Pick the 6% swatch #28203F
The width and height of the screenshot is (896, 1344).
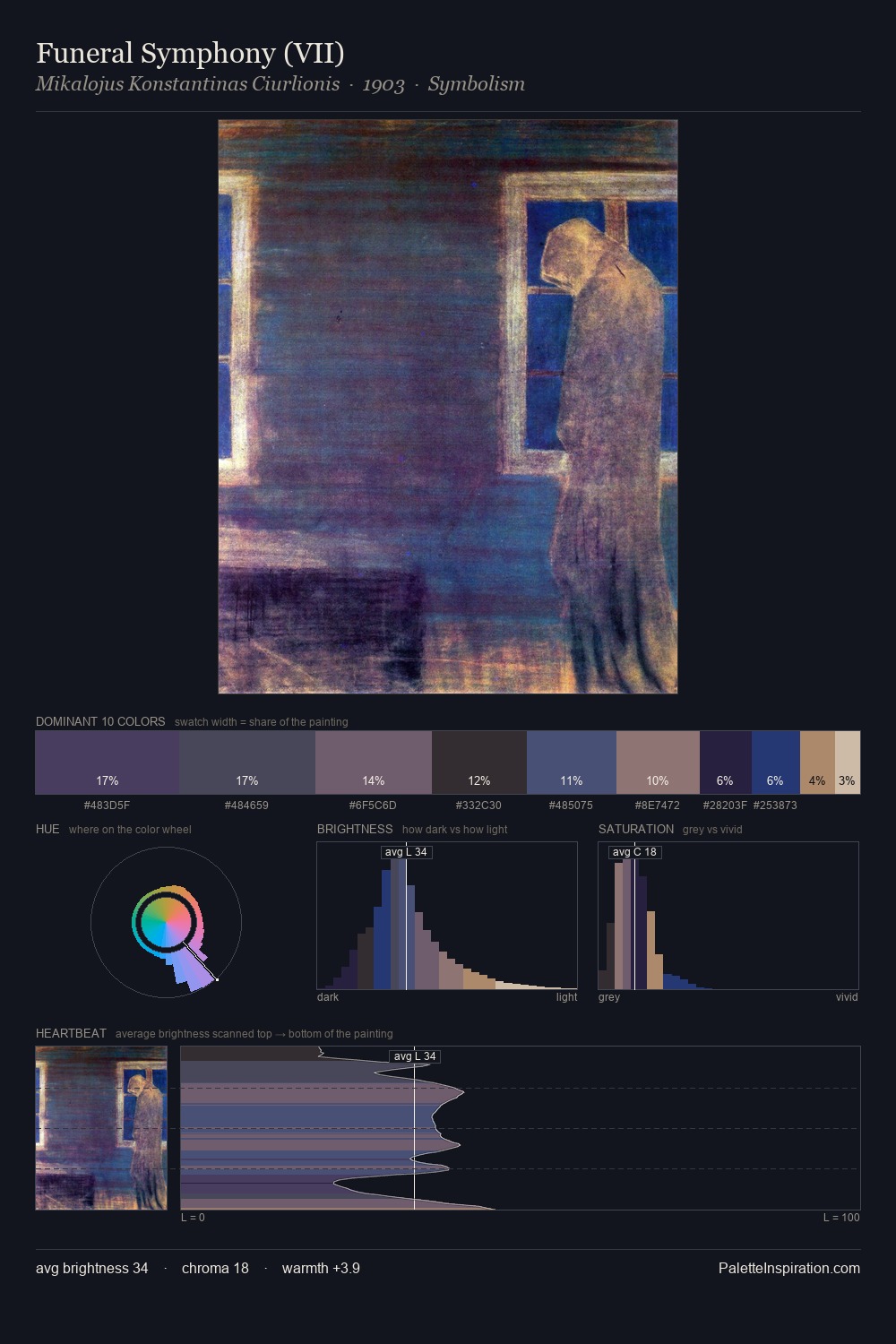pos(726,762)
